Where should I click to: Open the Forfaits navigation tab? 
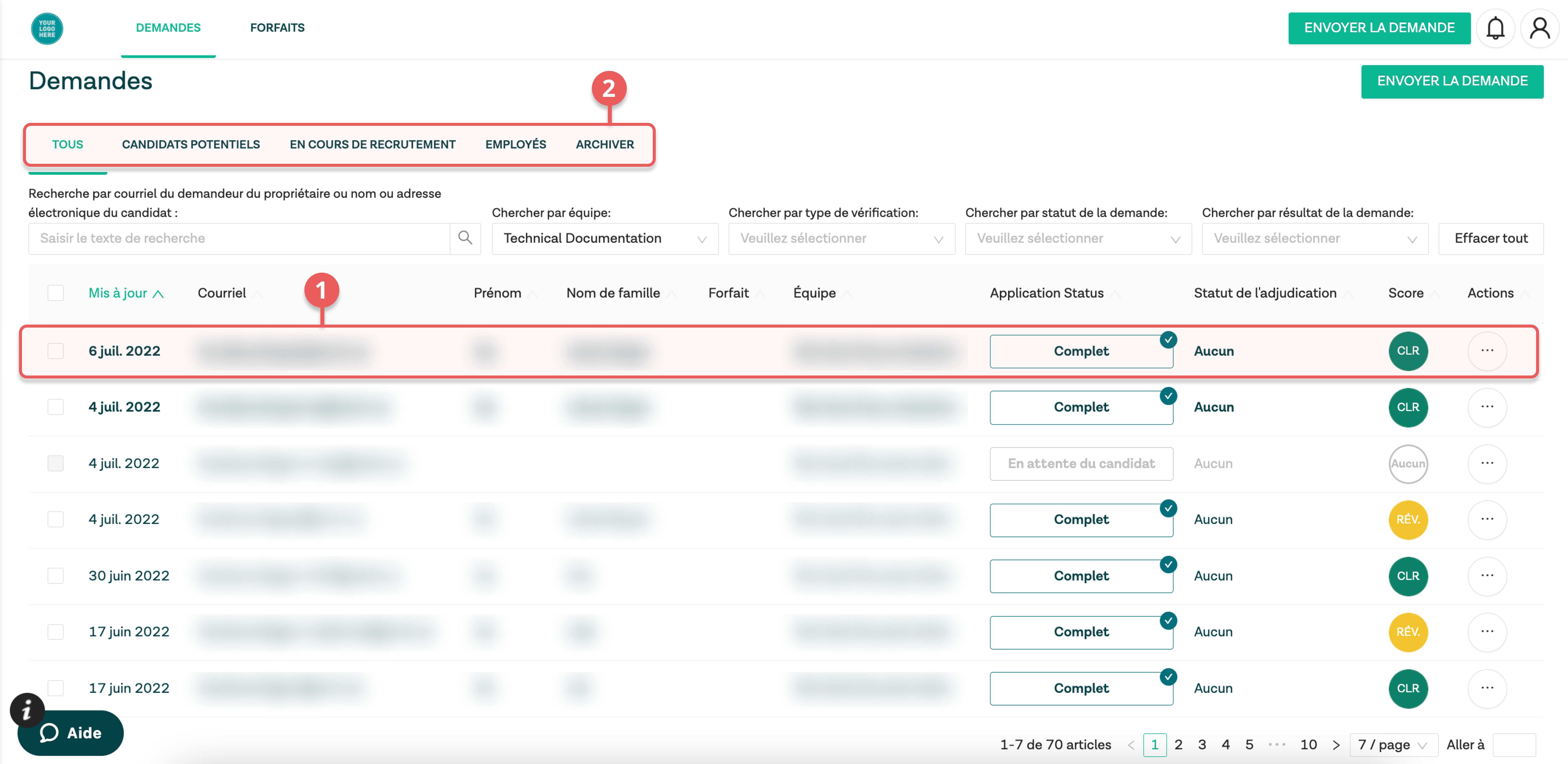pos(277,28)
